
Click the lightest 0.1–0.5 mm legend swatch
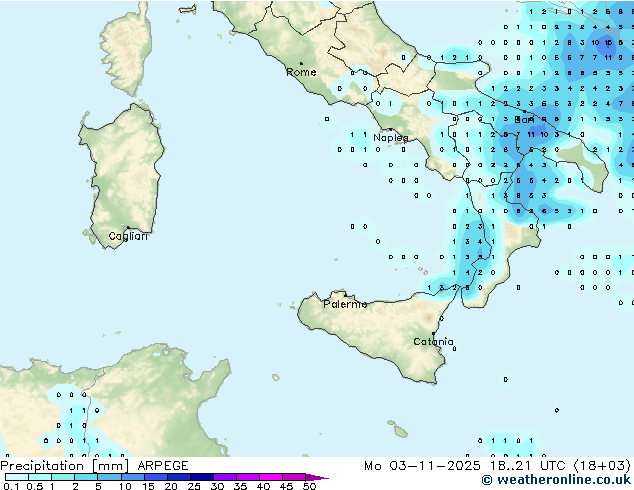(x=17, y=477)
